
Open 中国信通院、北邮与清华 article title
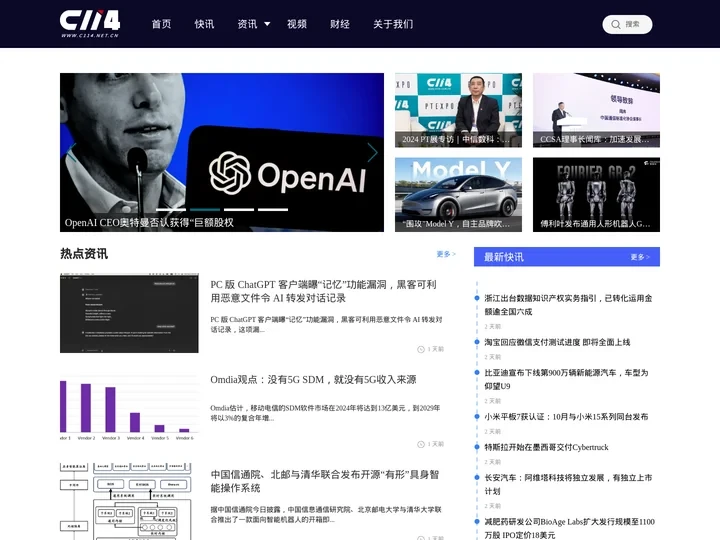coord(325,481)
